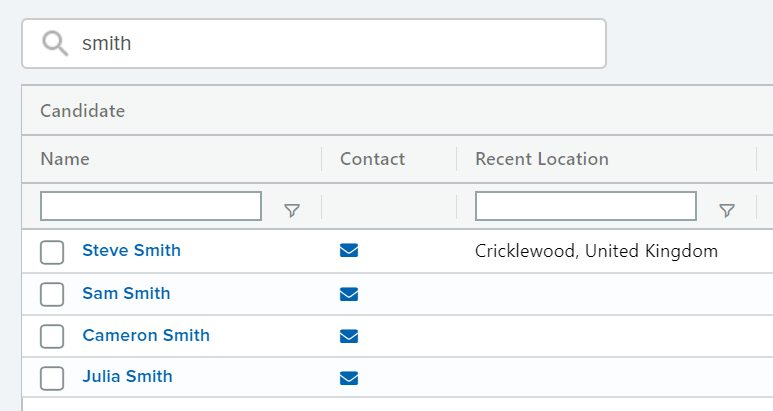Email Steve Smith via envelope icon

pyautogui.click(x=349, y=250)
